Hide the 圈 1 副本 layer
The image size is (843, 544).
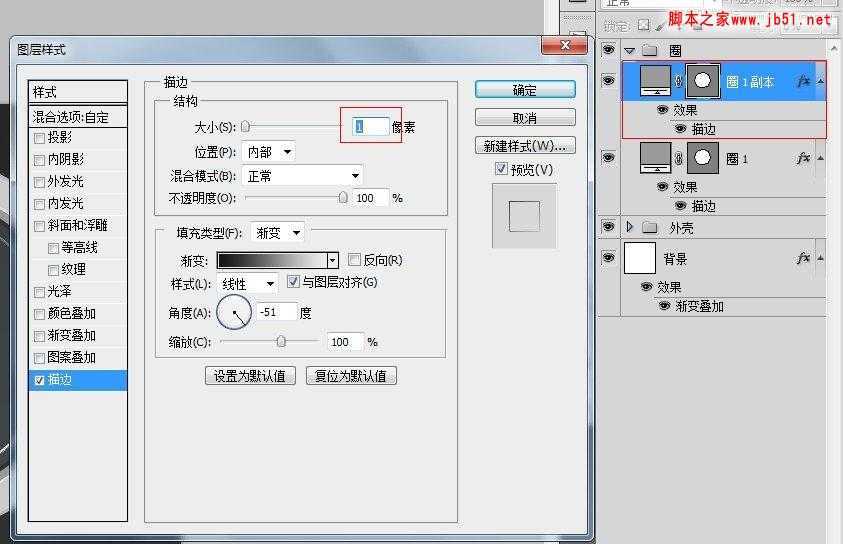(608, 81)
